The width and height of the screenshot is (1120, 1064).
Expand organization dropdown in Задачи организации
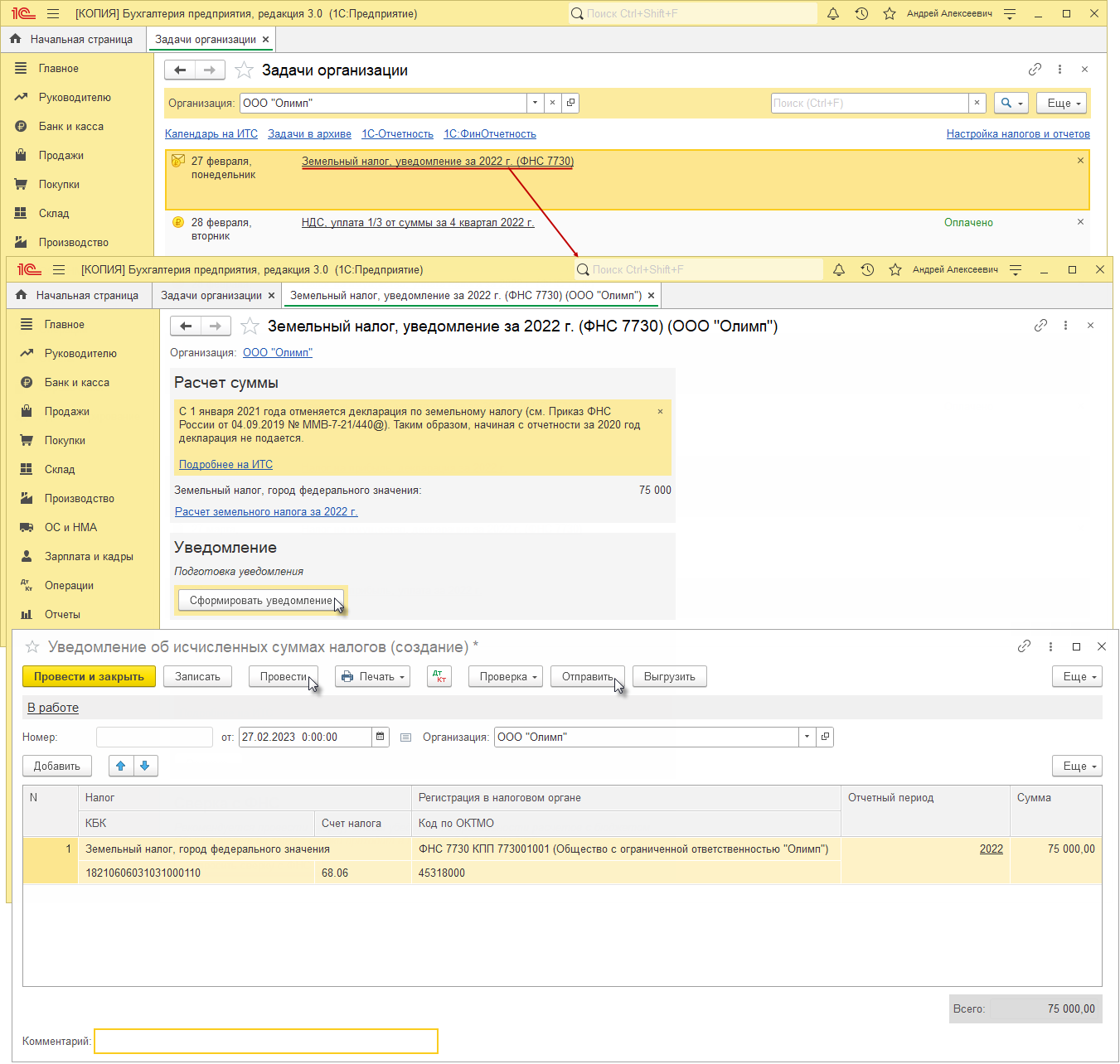tap(535, 103)
